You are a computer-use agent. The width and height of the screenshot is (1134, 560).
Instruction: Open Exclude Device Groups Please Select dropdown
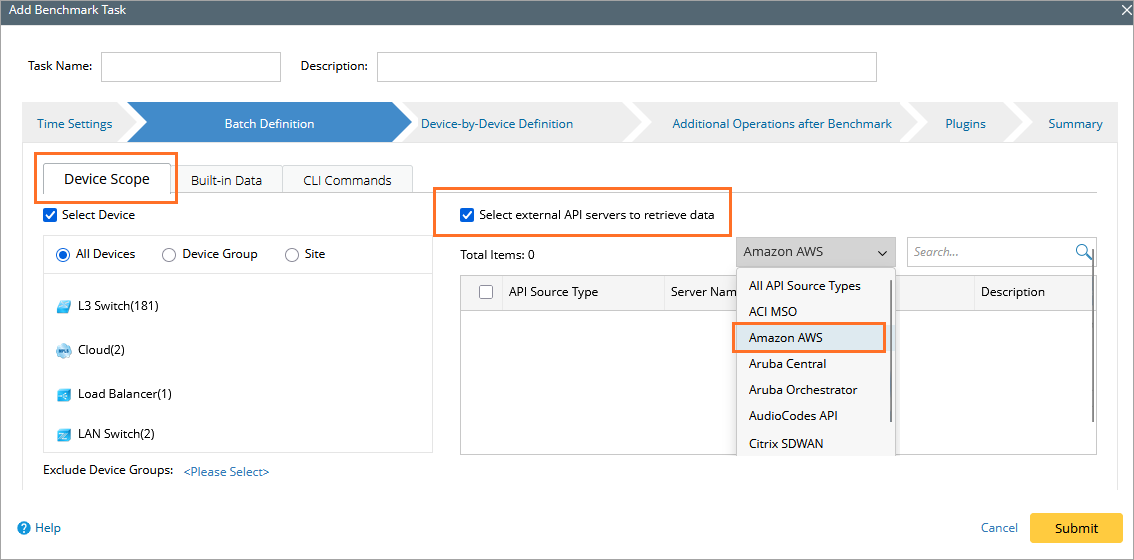coord(226,472)
